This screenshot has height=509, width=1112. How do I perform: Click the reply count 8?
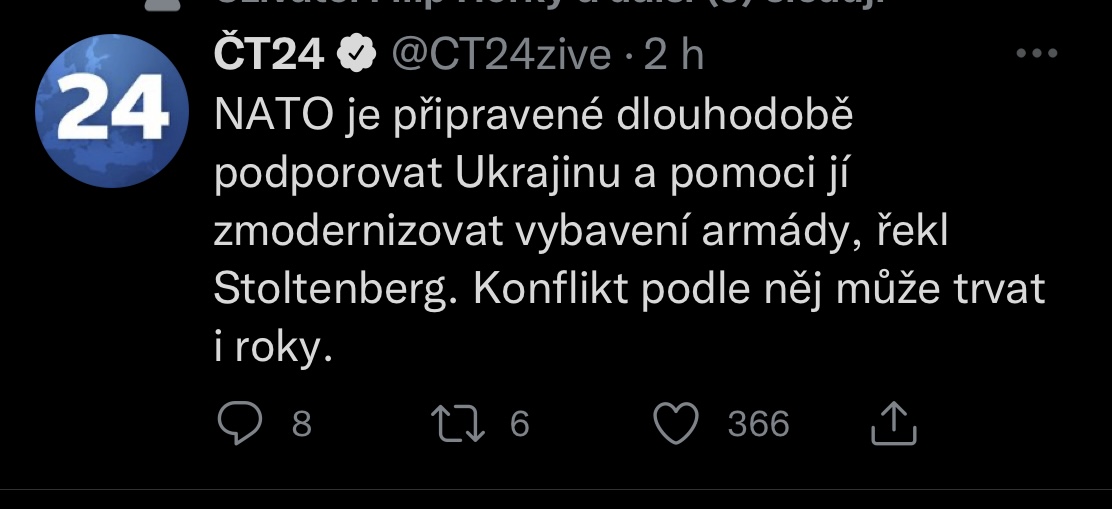click(x=301, y=425)
